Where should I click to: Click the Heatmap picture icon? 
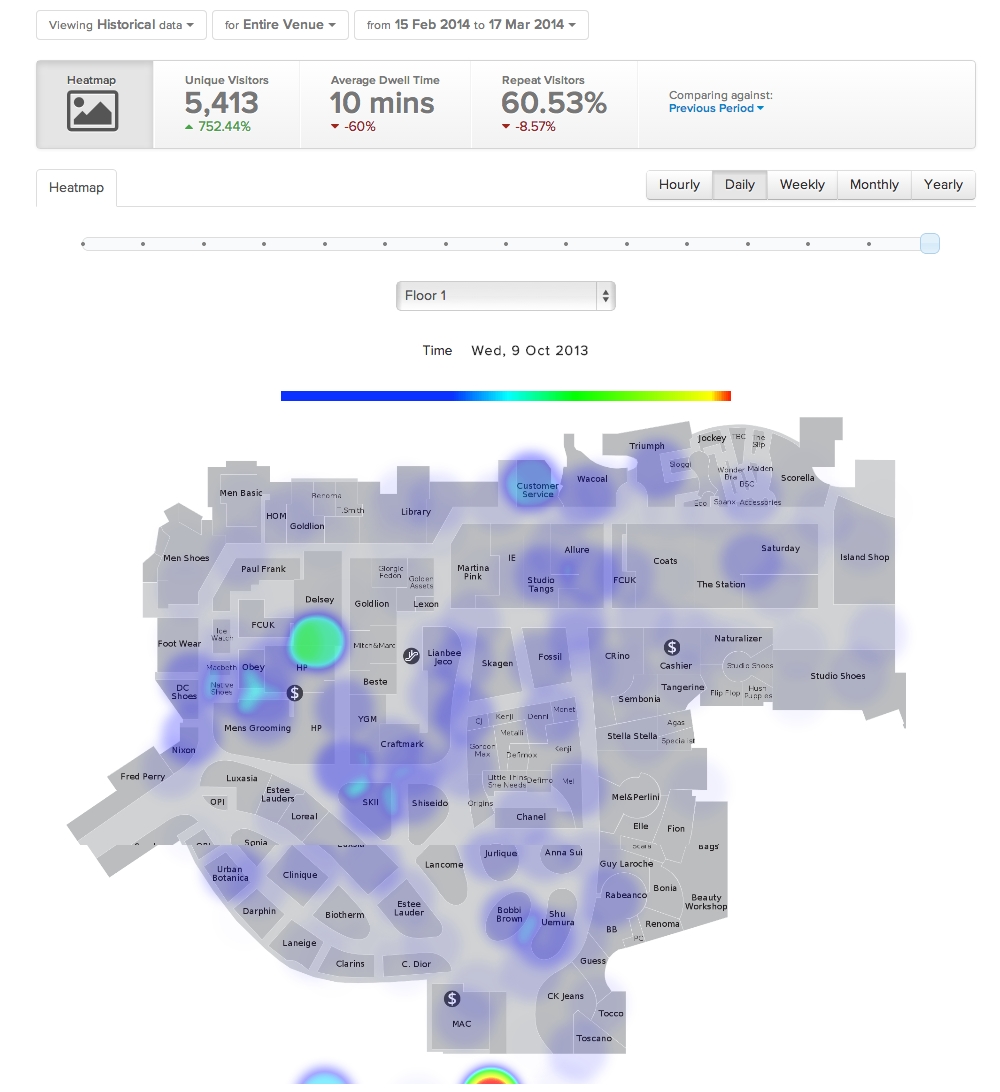click(x=93, y=111)
